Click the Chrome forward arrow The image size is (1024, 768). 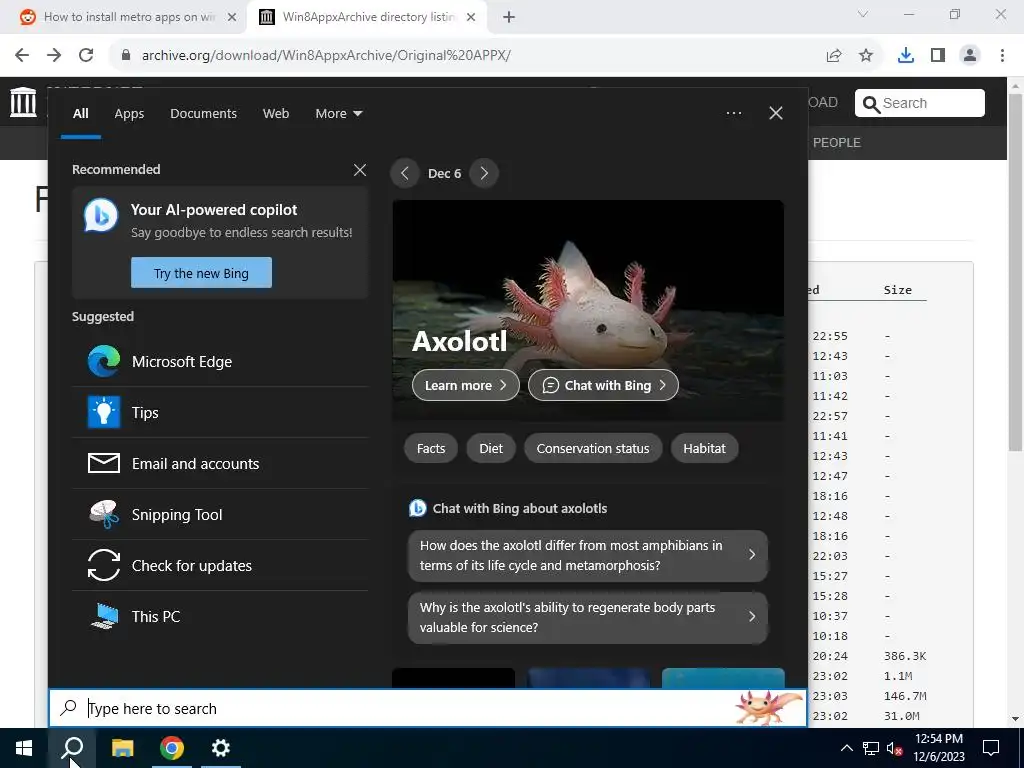click(x=54, y=55)
